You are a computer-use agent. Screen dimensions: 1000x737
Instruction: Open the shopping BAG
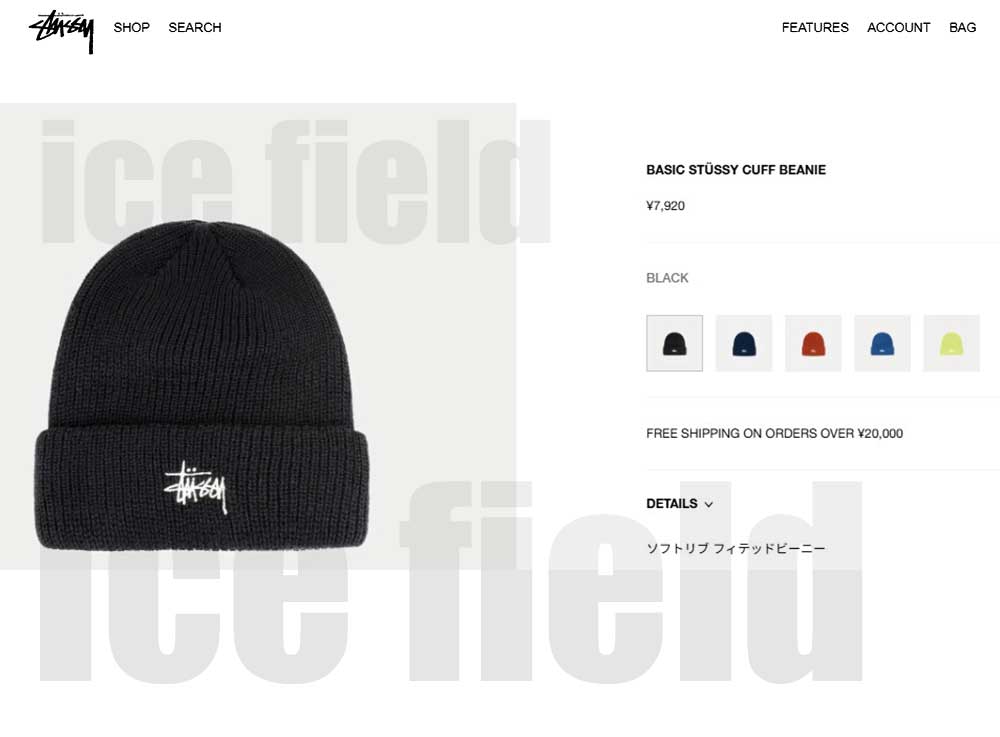pyautogui.click(x=962, y=27)
